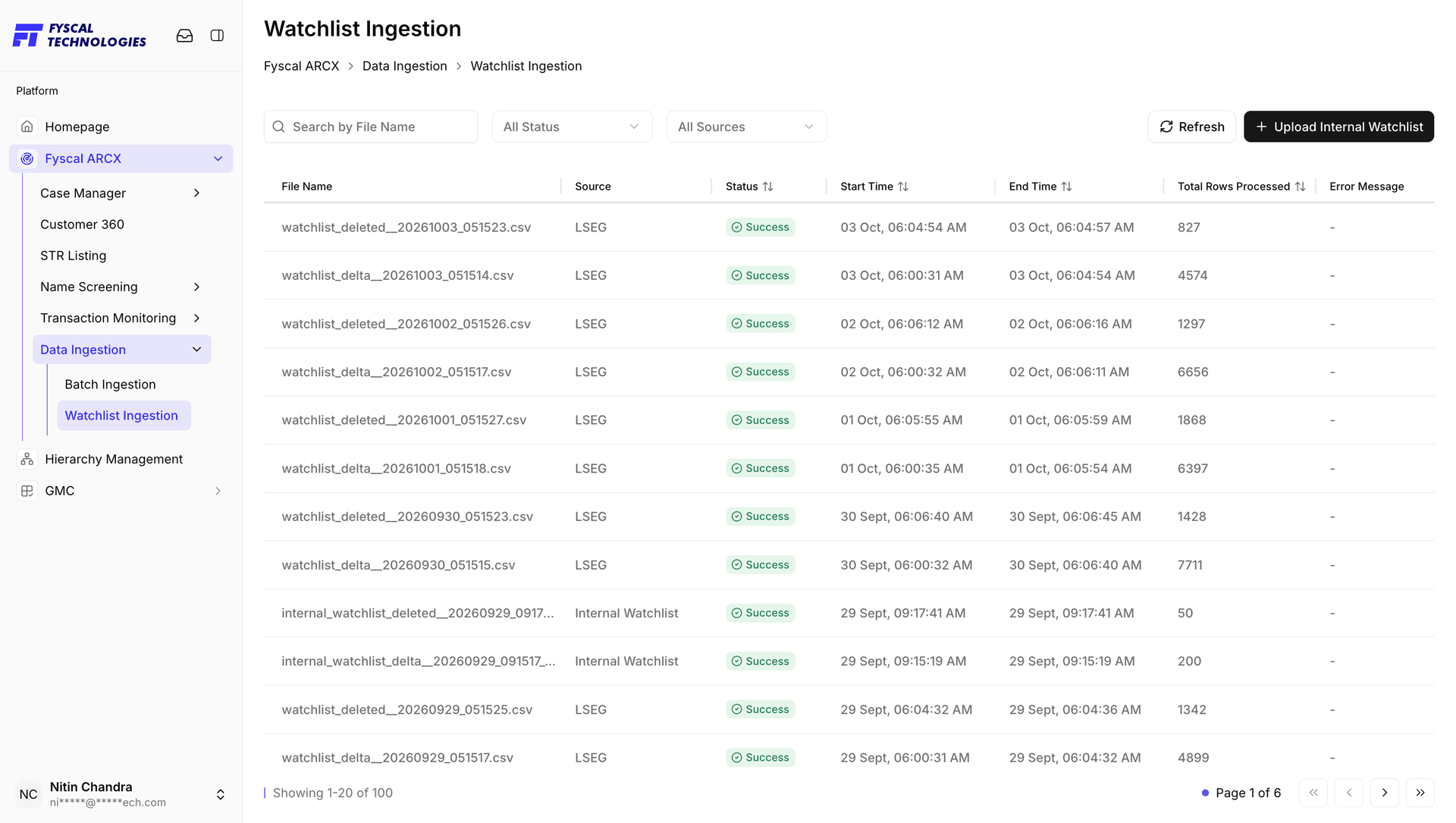The height and width of the screenshot is (823, 1456).
Task: Focus the Search by File Name field
Action: tap(371, 127)
